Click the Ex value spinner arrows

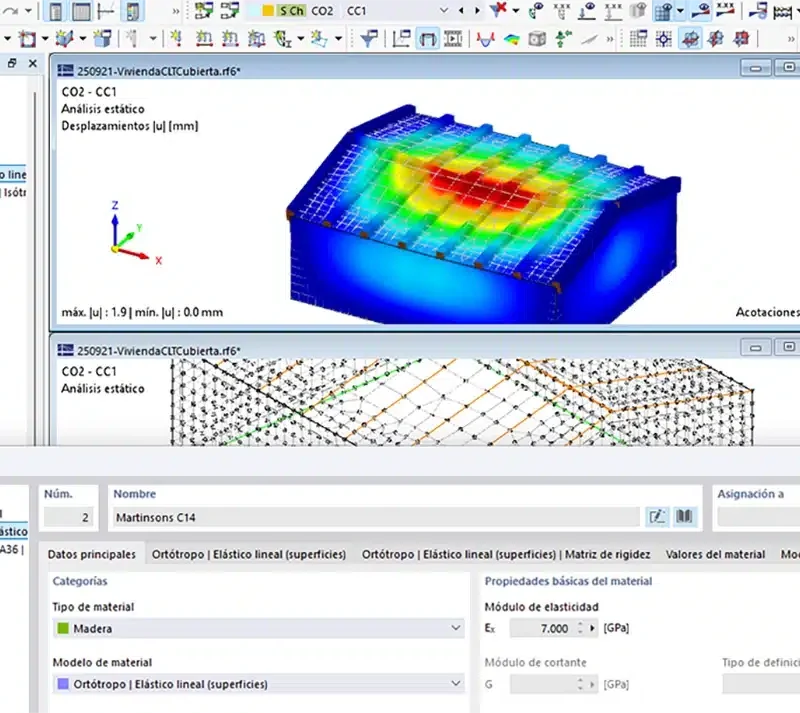point(580,628)
